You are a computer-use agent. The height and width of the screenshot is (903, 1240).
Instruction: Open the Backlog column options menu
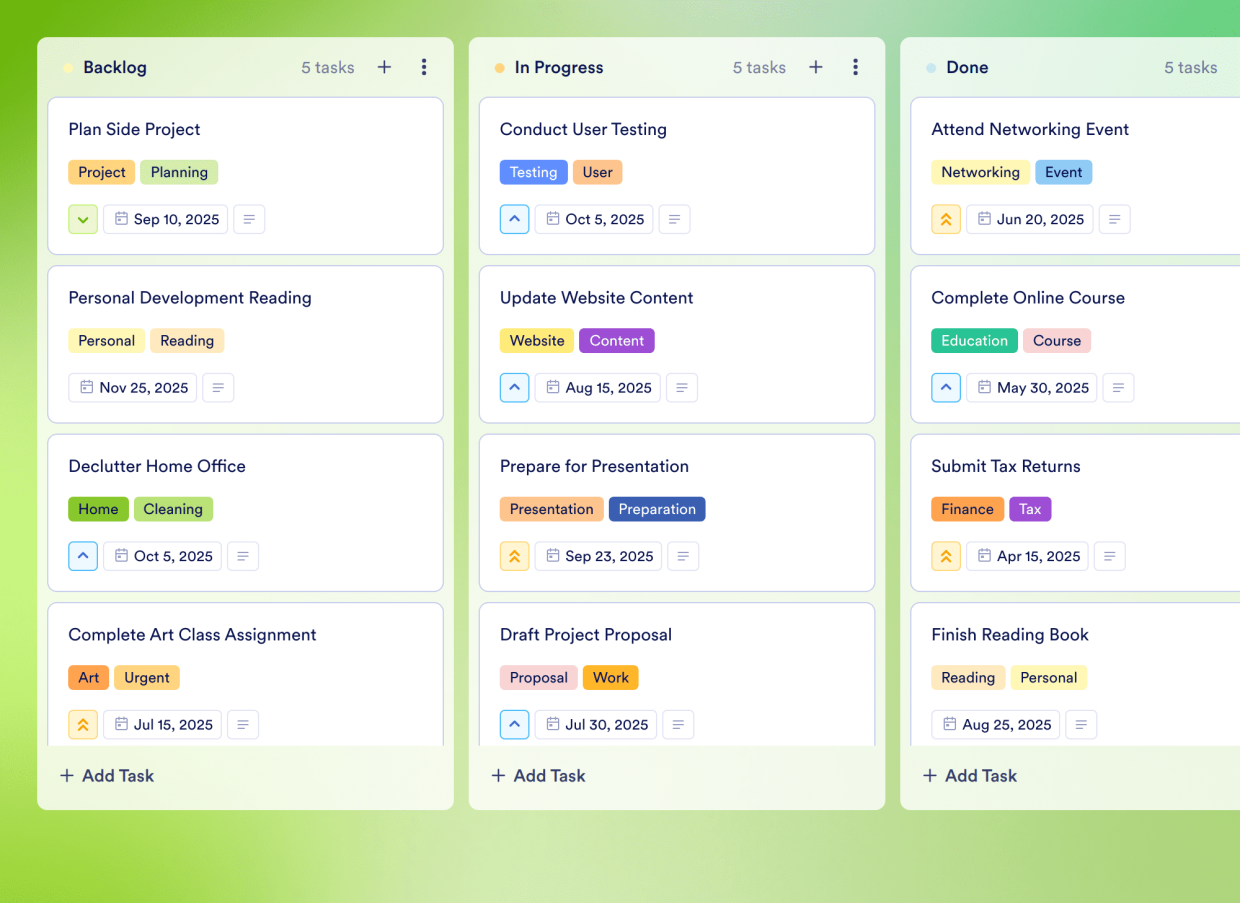point(424,67)
